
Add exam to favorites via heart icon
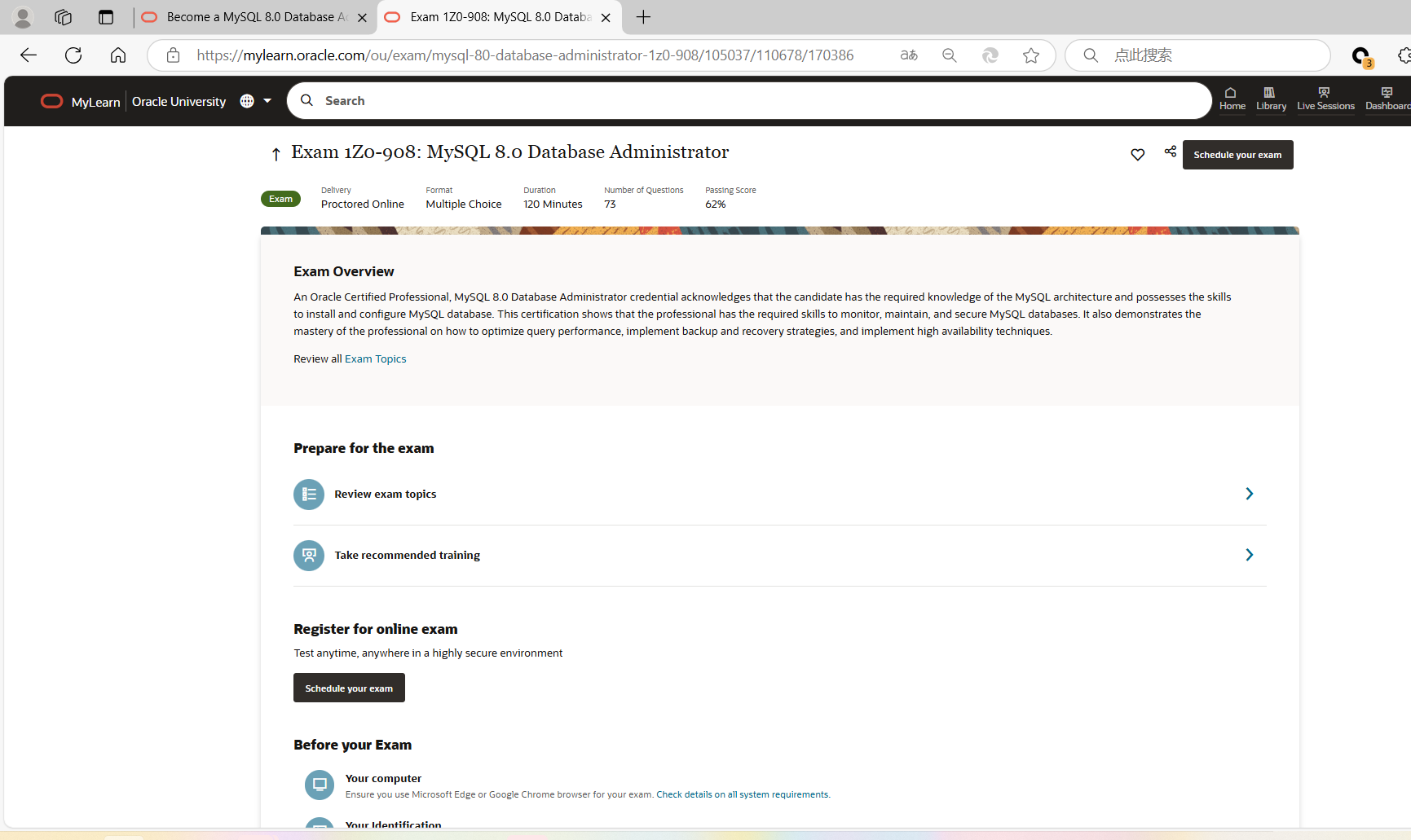coord(1137,154)
